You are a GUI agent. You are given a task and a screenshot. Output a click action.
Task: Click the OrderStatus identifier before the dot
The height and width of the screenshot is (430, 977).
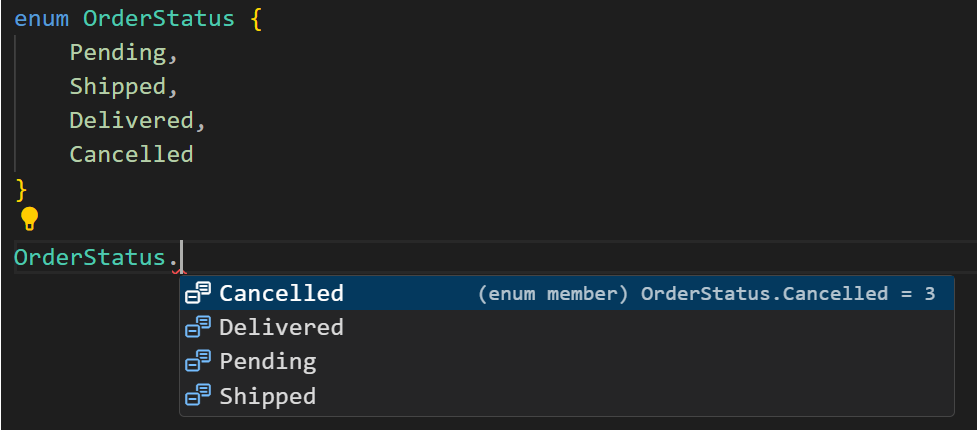90,257
